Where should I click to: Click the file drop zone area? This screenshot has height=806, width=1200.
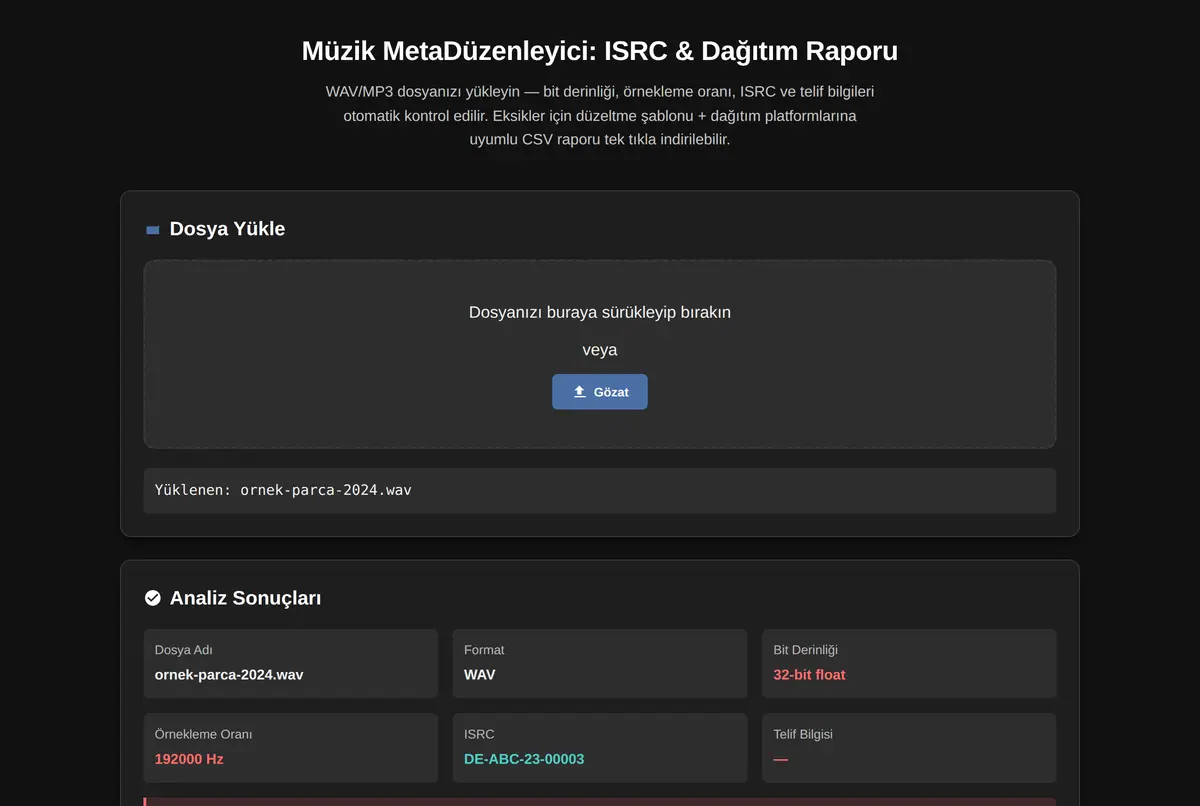click(x=600, y=354)
